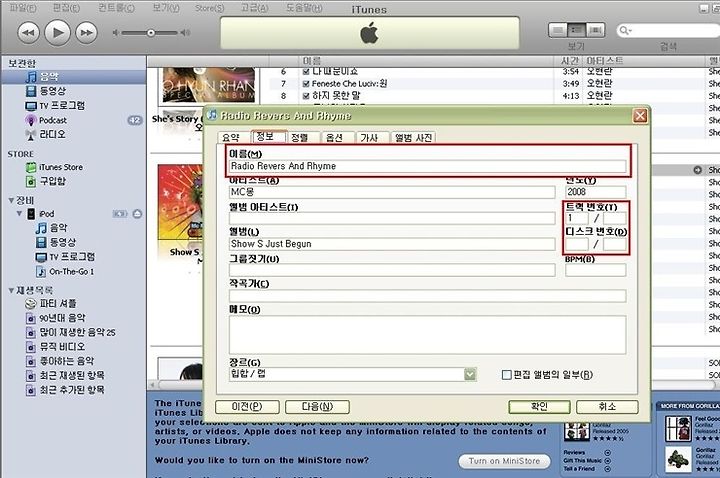Image resolution: width=720 pixels, height=478 pixels.
Task: Click the Previous track rewind button
Action: [28, 33]
